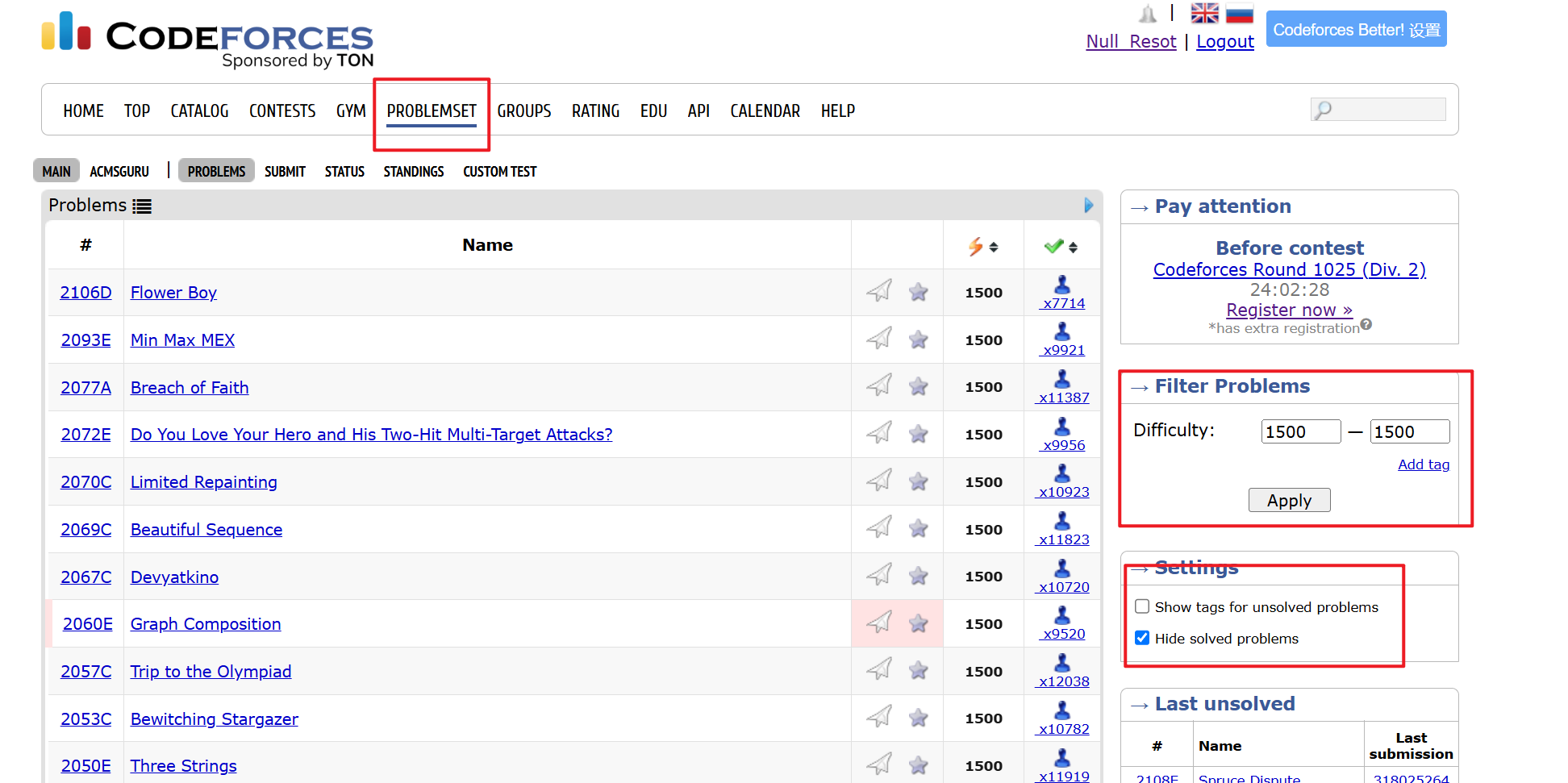Uncheck Hide solved problems
Image resolution: width=1568 pixels, height=783 pixels.
pyautogui.click(x=1142, y=638)
